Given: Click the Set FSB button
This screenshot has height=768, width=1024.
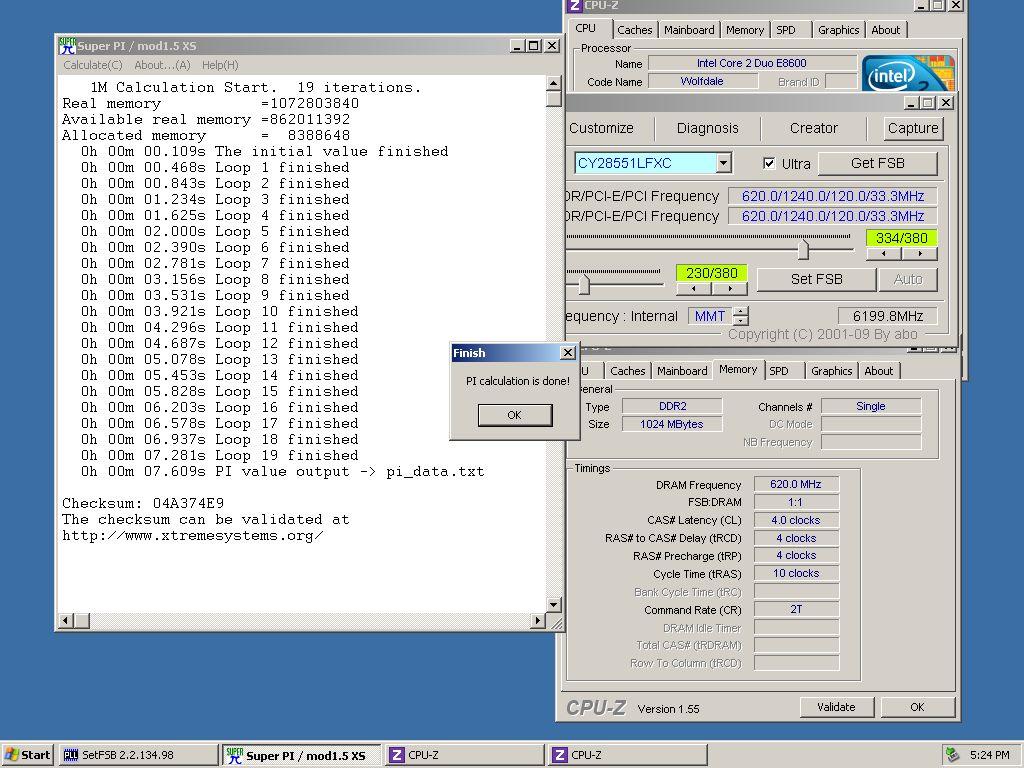Looking at the screenshot, I should (816, 280).
